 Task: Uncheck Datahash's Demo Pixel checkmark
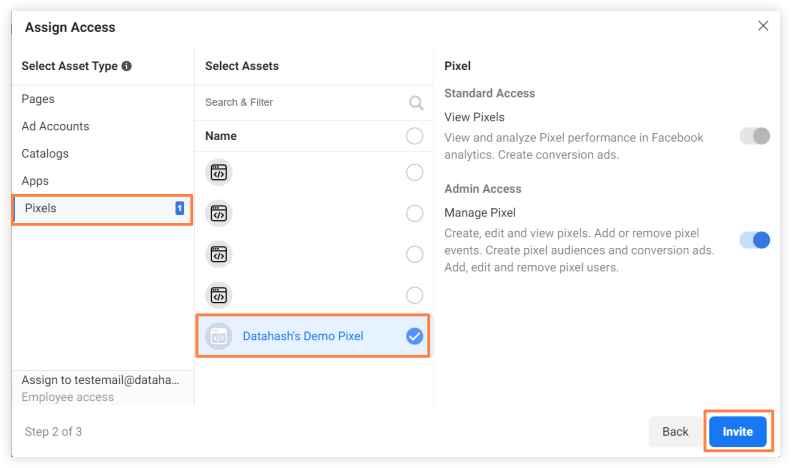coord(415,336)
